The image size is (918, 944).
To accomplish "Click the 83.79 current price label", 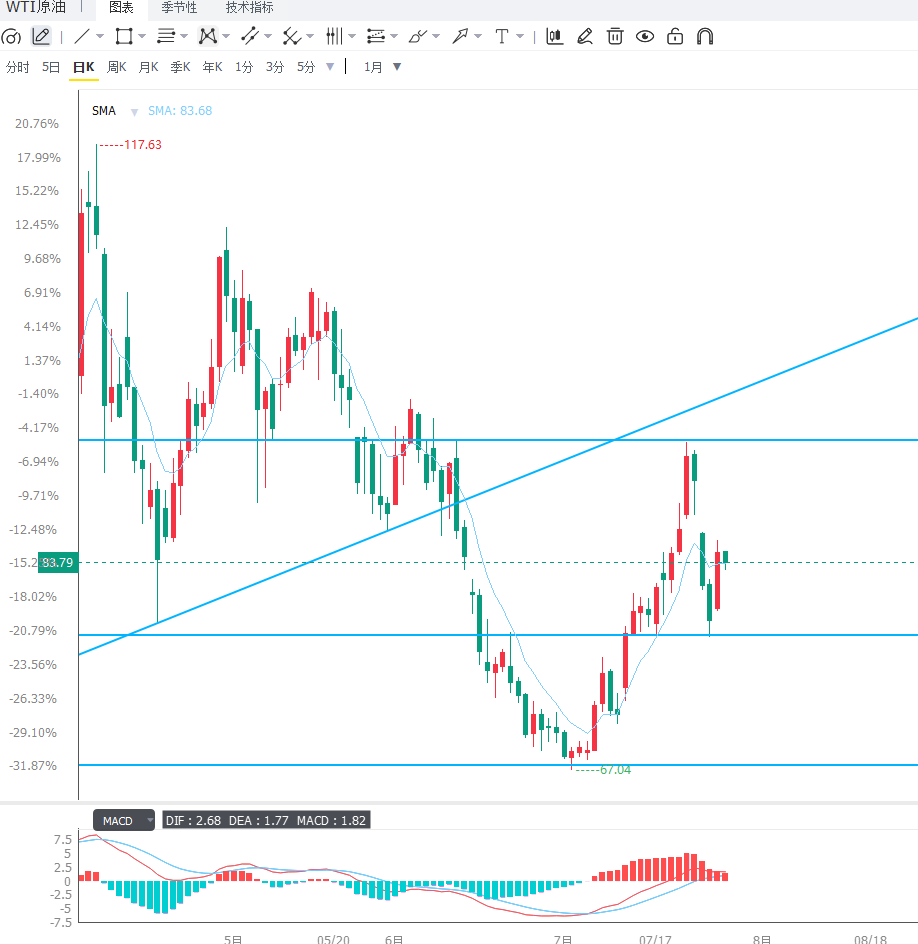I will [x=58, y=562].
